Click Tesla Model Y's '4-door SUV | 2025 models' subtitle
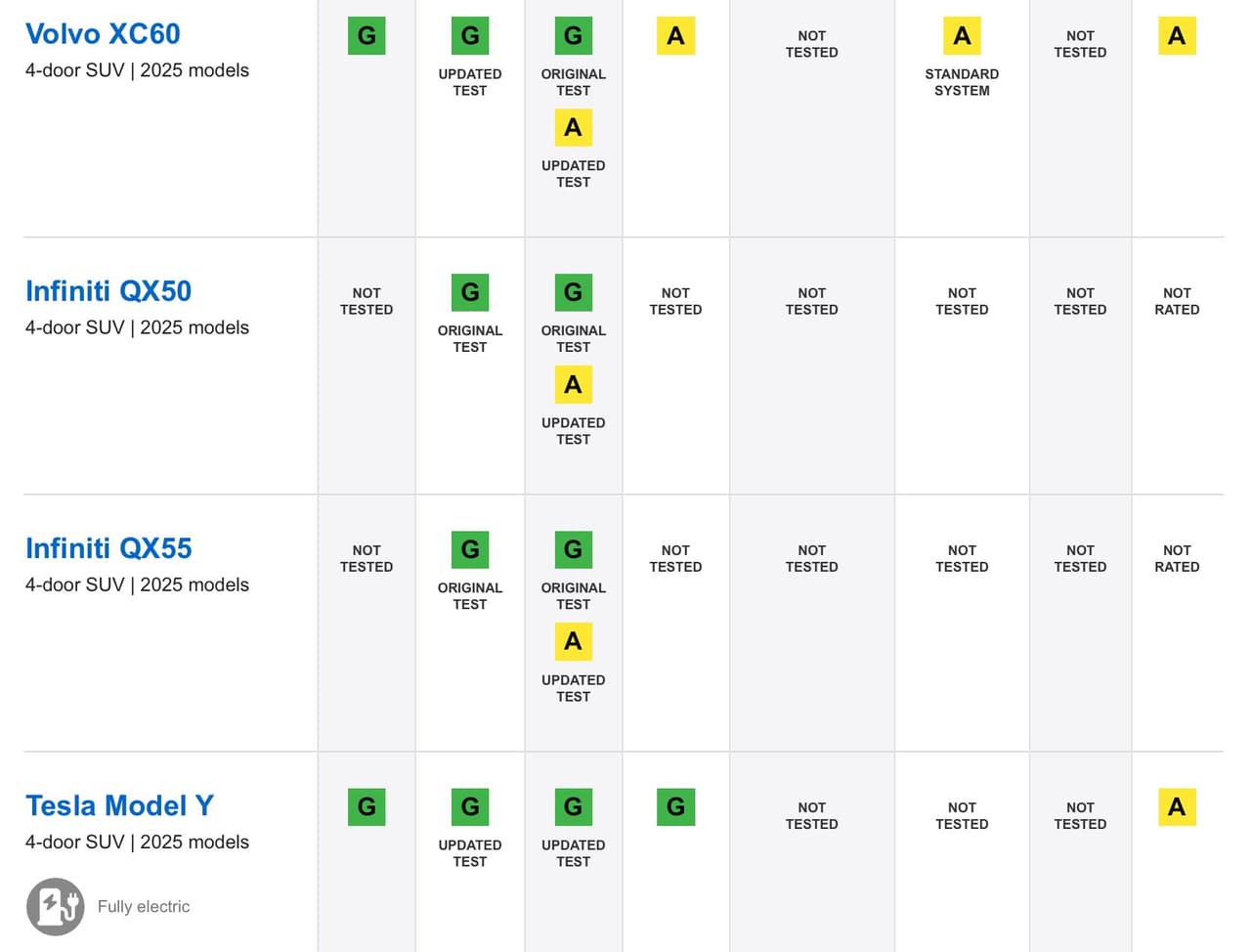This screenshot has width=1251, height=952. pos(137,842)
